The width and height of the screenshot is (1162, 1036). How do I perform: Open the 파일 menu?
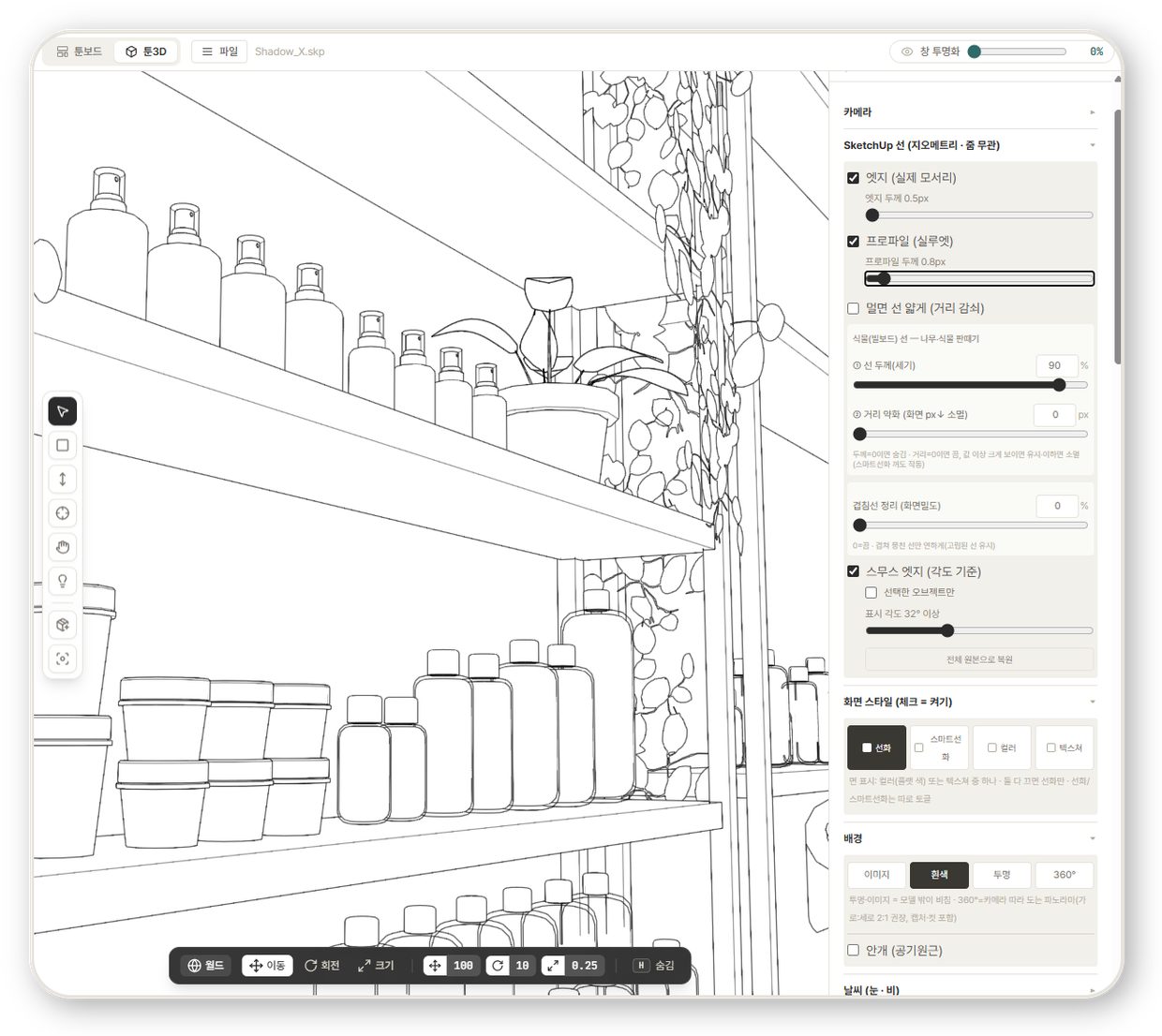pyautogui.click(x=220, y=52)
